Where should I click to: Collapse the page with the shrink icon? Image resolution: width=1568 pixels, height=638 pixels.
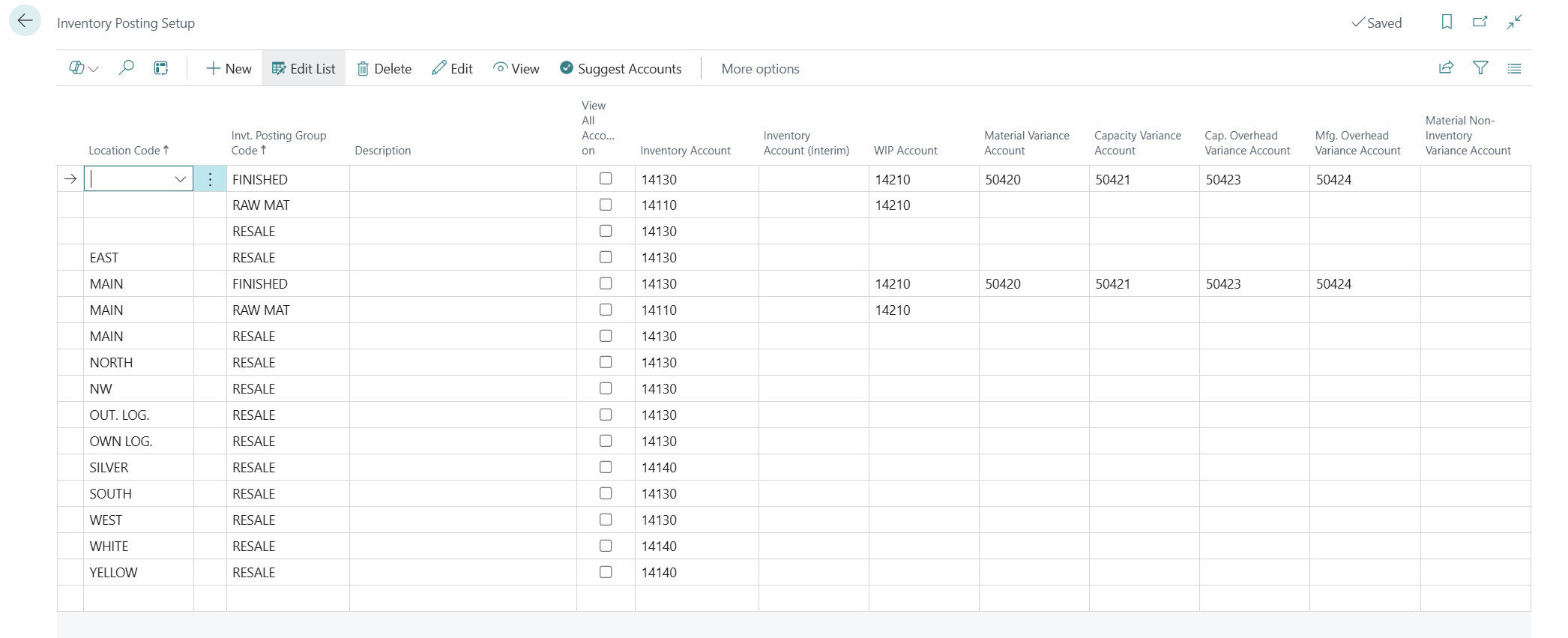(1515, 22)
